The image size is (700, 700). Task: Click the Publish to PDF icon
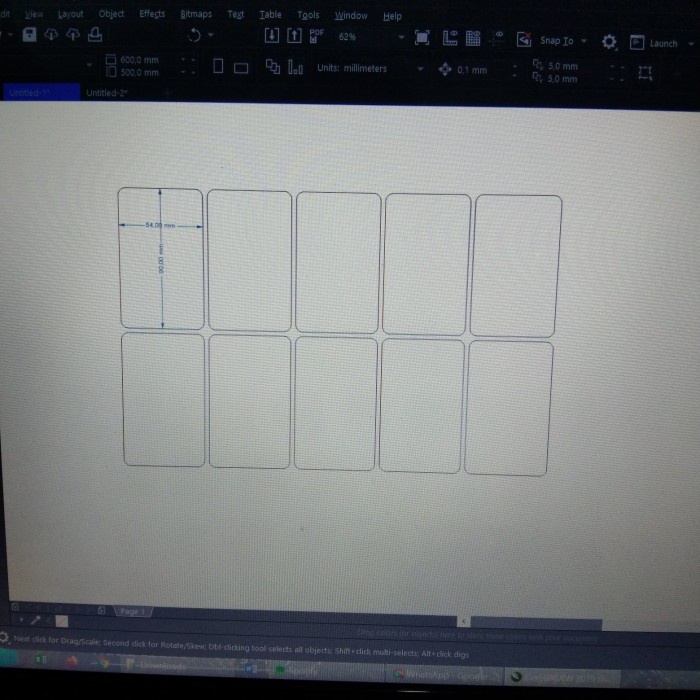(x=317, y=36)
